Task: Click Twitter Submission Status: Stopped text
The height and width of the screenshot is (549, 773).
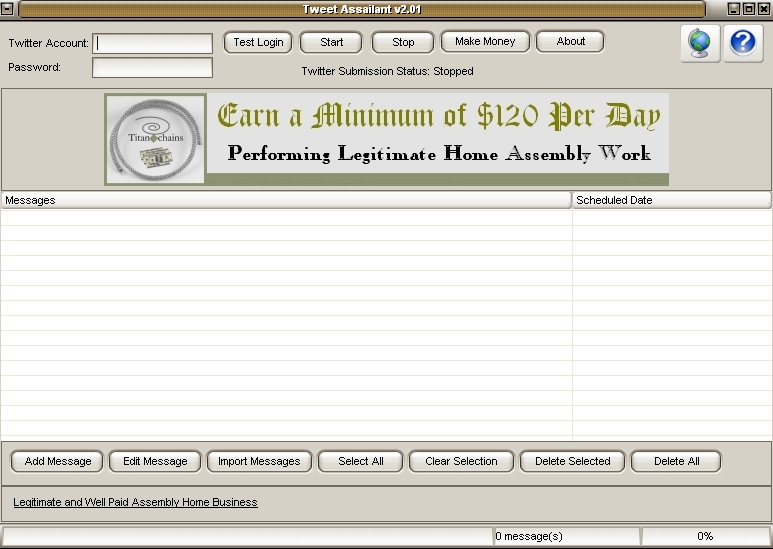Action: point(387,71)
